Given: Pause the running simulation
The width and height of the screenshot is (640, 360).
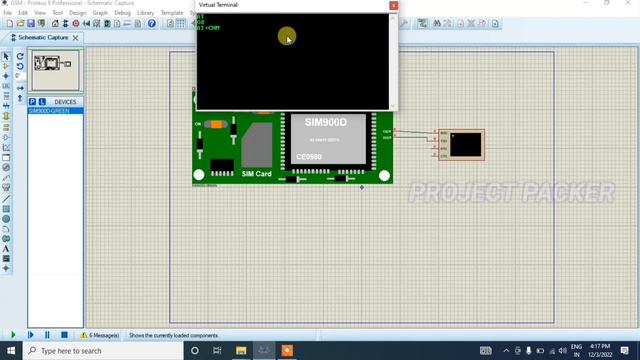Looking at the screenshot, I should pyautogui.click(x=47, y=335).
